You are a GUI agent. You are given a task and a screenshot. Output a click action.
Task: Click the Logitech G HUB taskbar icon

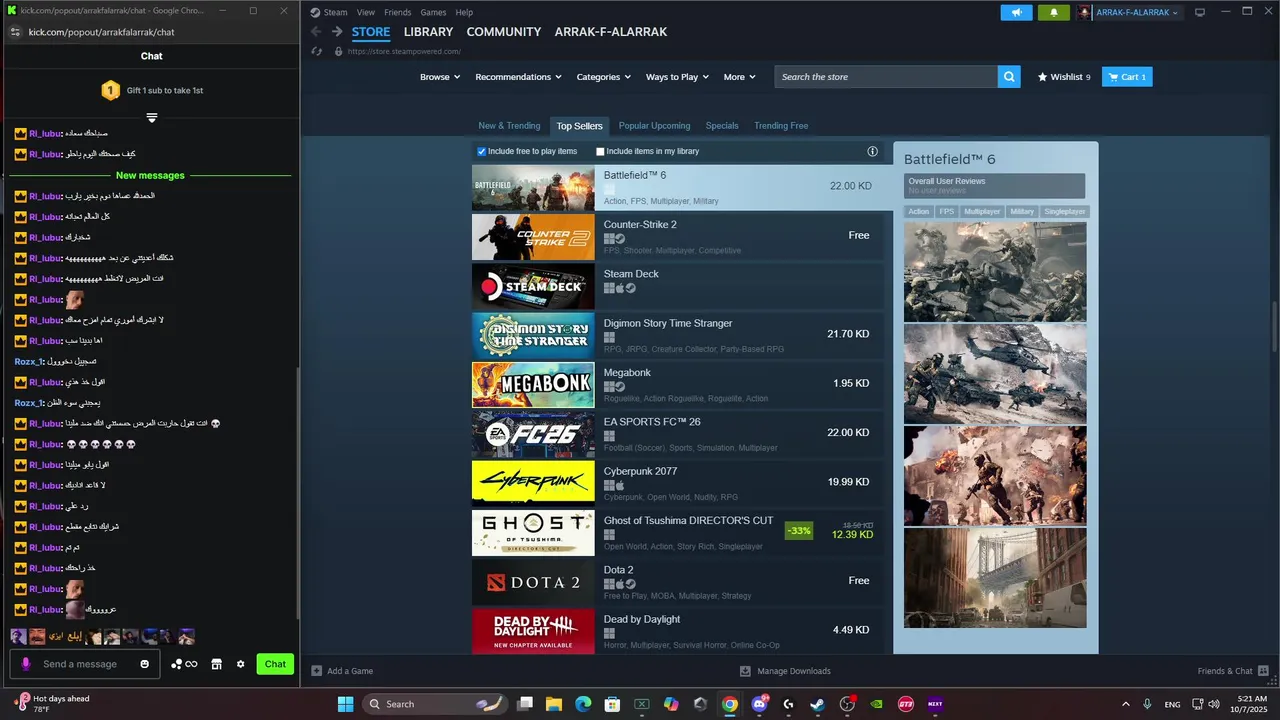click(x=788, y=704)
